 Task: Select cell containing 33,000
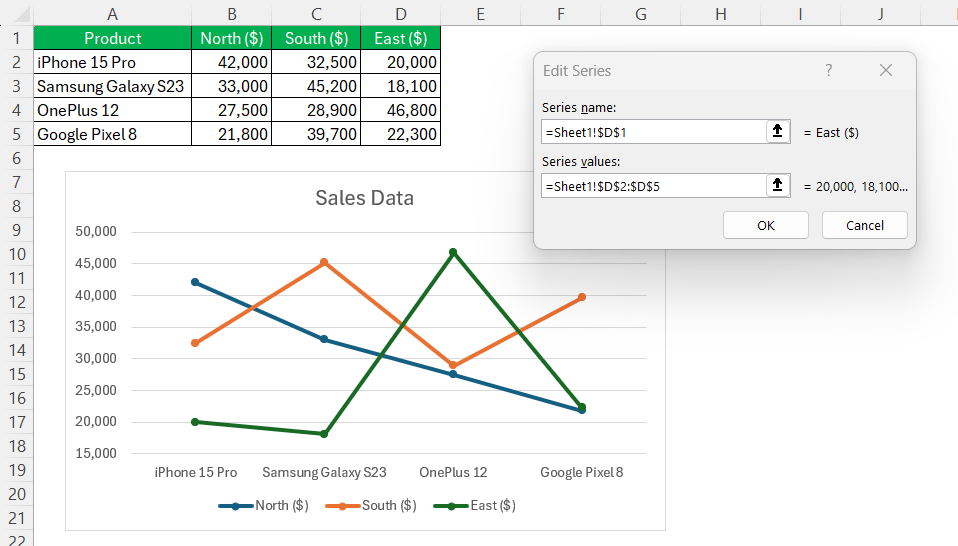[232, 86]
